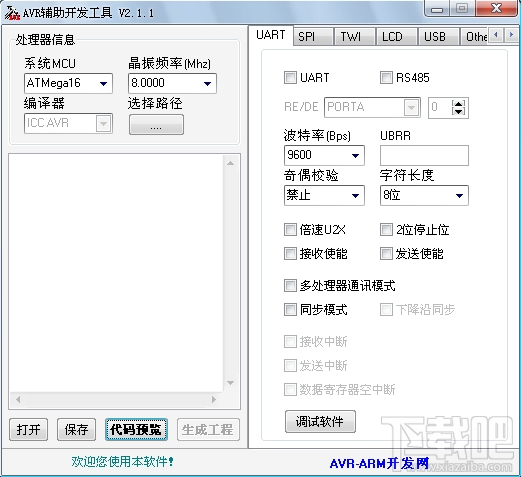Tick the 多处理器通讯模式 checkbox
The width and height of the screenshot is (521, 477).
[x=290, y=286]
